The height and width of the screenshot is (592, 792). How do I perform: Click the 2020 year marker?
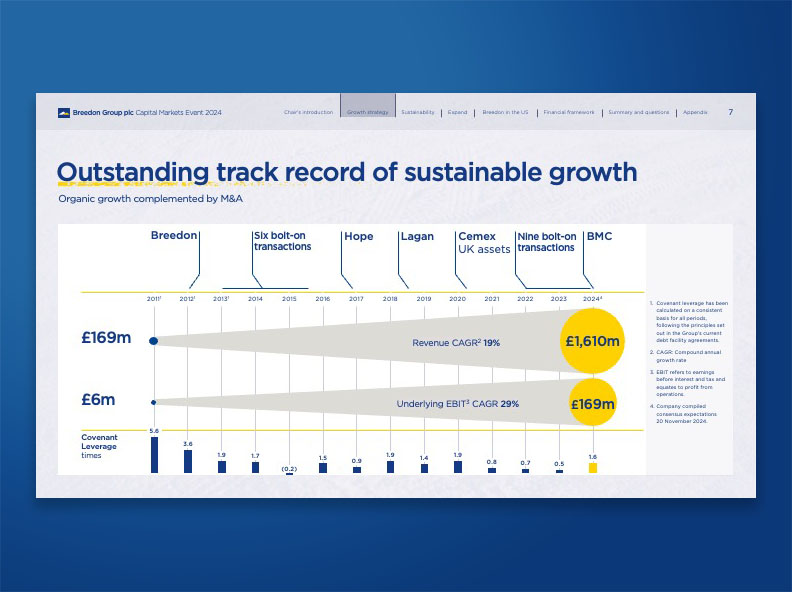tap(458, 299)
